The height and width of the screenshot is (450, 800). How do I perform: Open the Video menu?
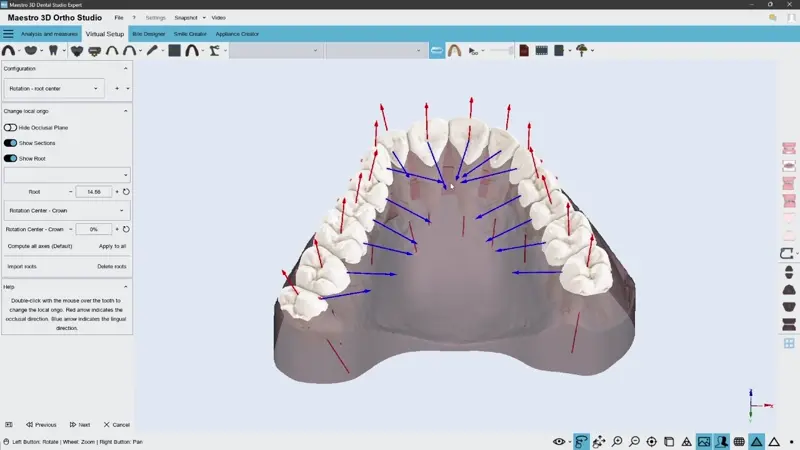(218, 17)
